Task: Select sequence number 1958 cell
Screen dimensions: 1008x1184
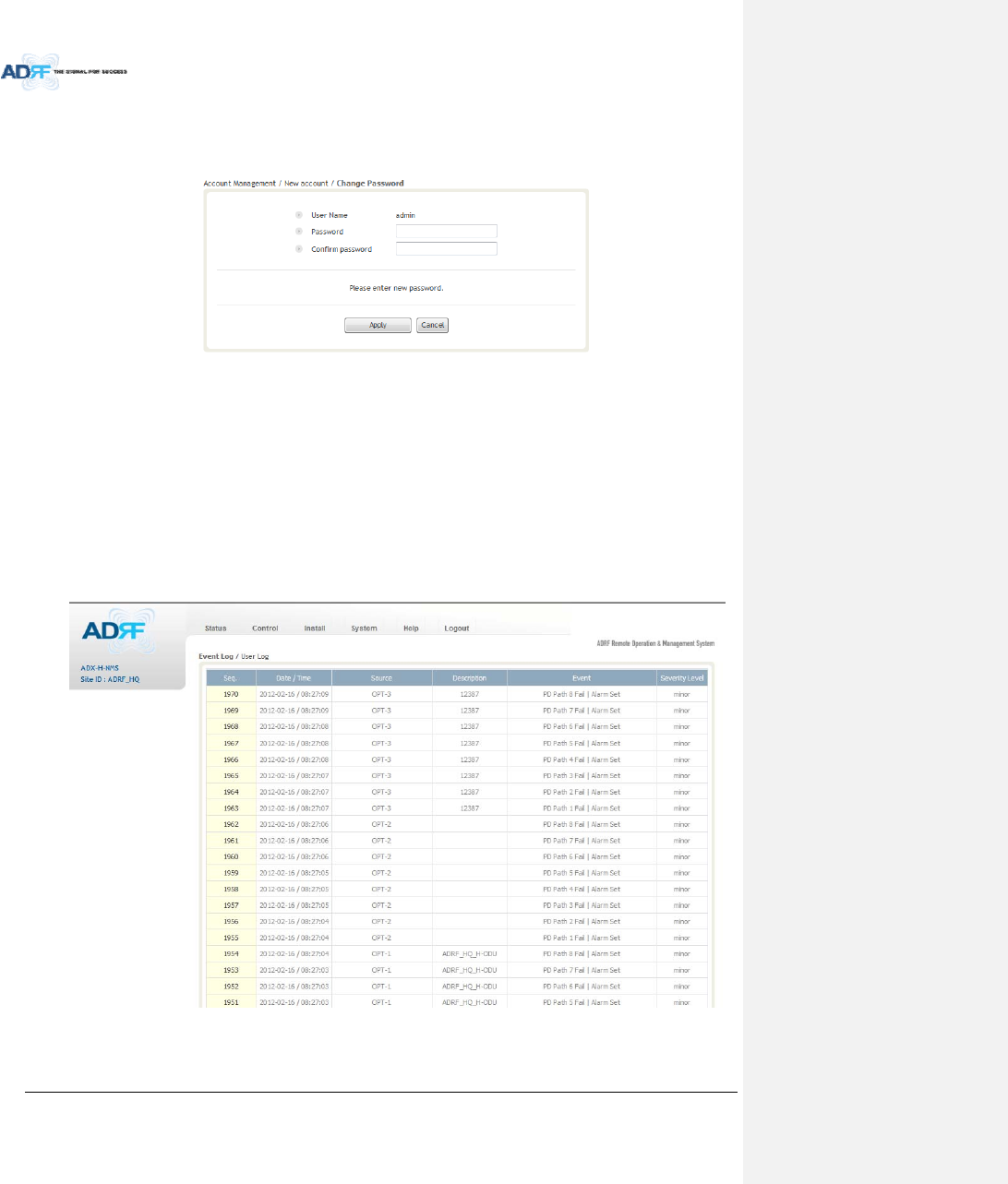Action: [231, 890]
